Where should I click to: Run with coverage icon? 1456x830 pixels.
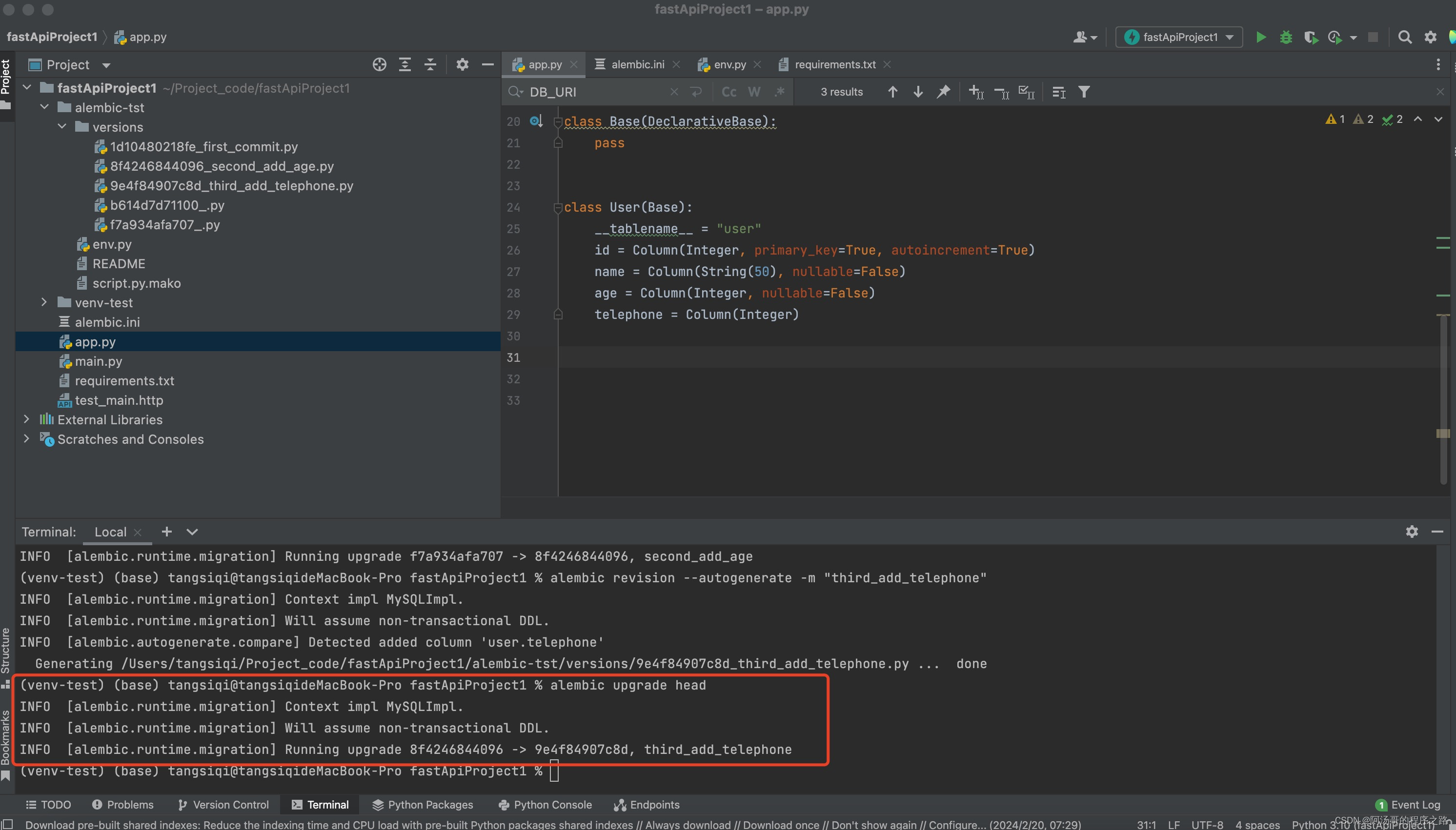tap(1311, 37)
